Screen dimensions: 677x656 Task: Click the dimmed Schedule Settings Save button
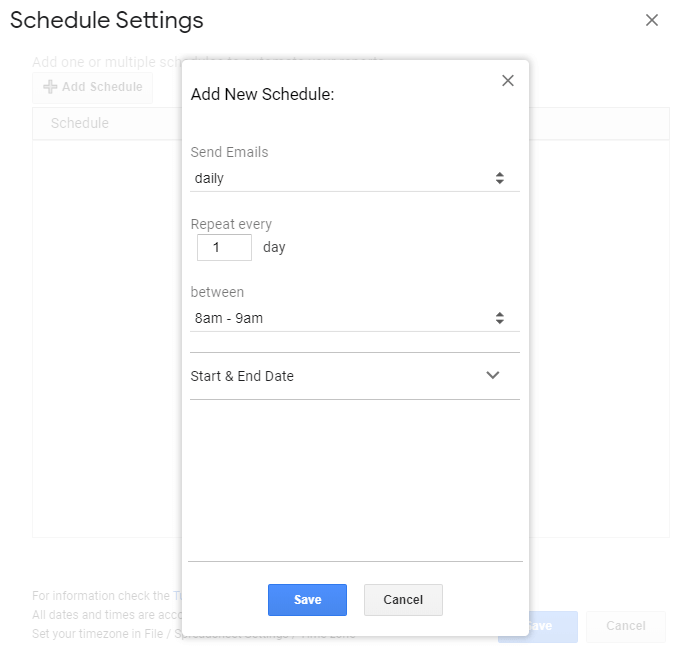(x=538, y=626)
